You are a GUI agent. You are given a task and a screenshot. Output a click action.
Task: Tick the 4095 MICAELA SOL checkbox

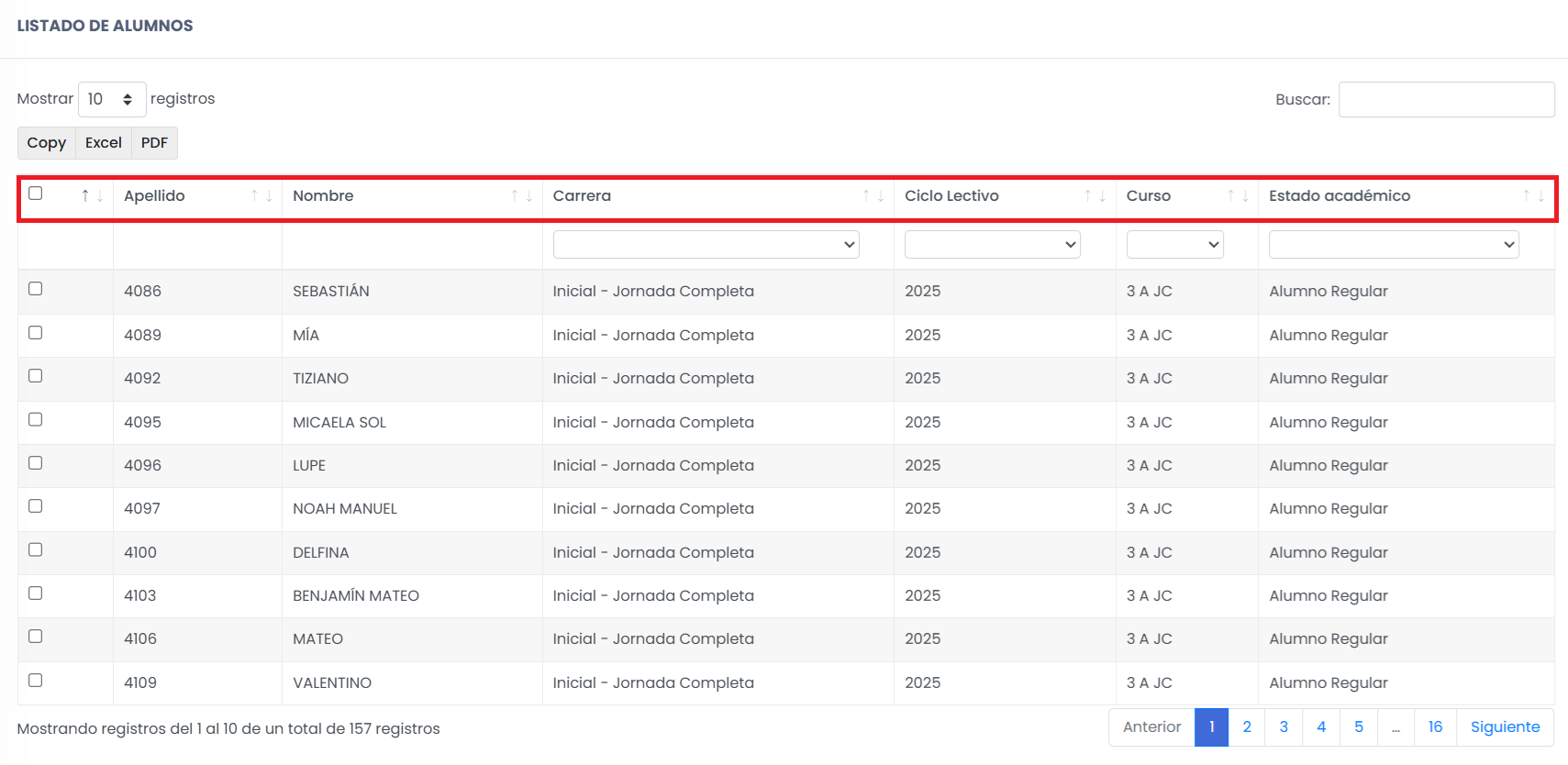point(36,420)
